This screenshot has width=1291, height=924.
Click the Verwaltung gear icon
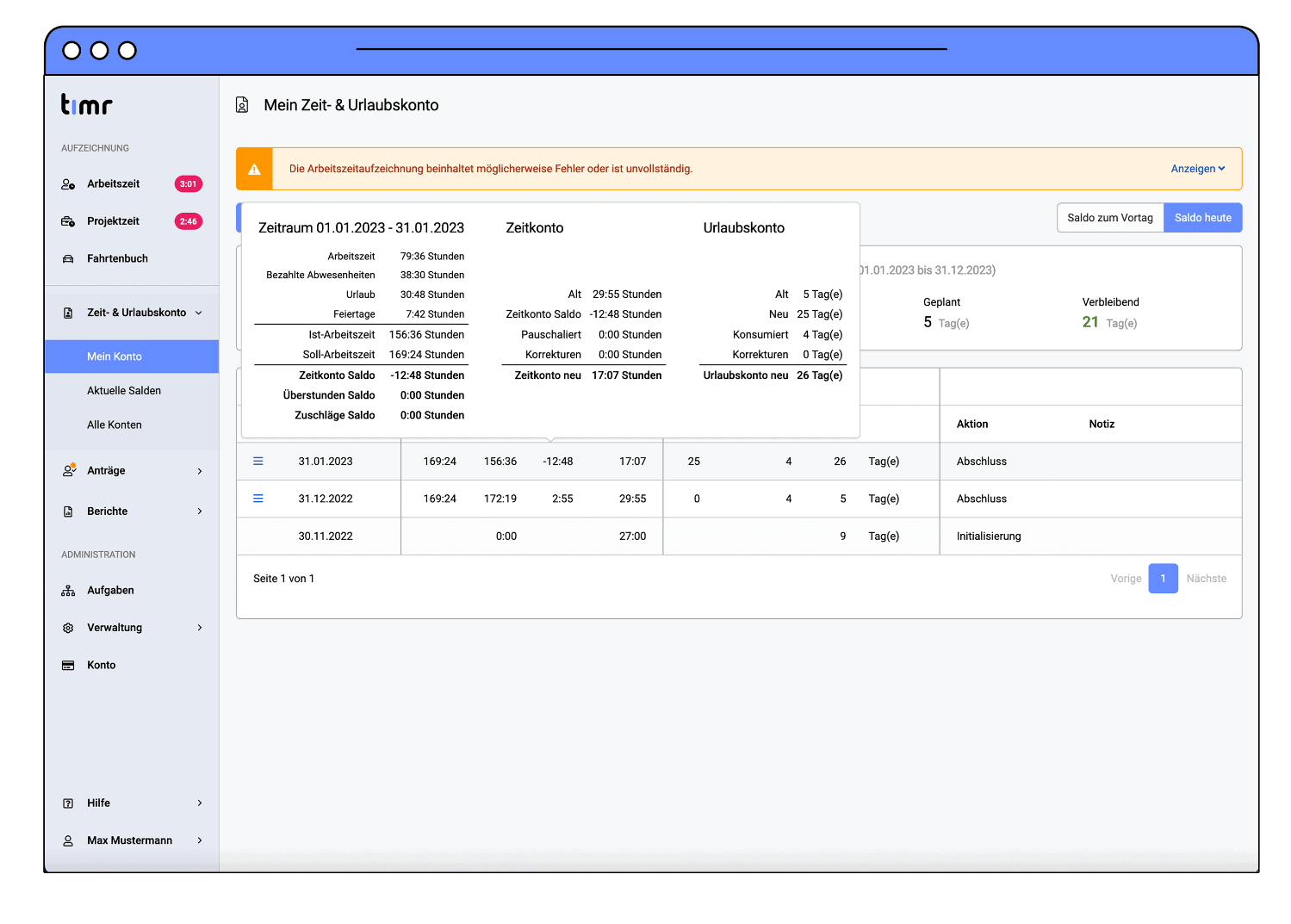coord(68,628)
